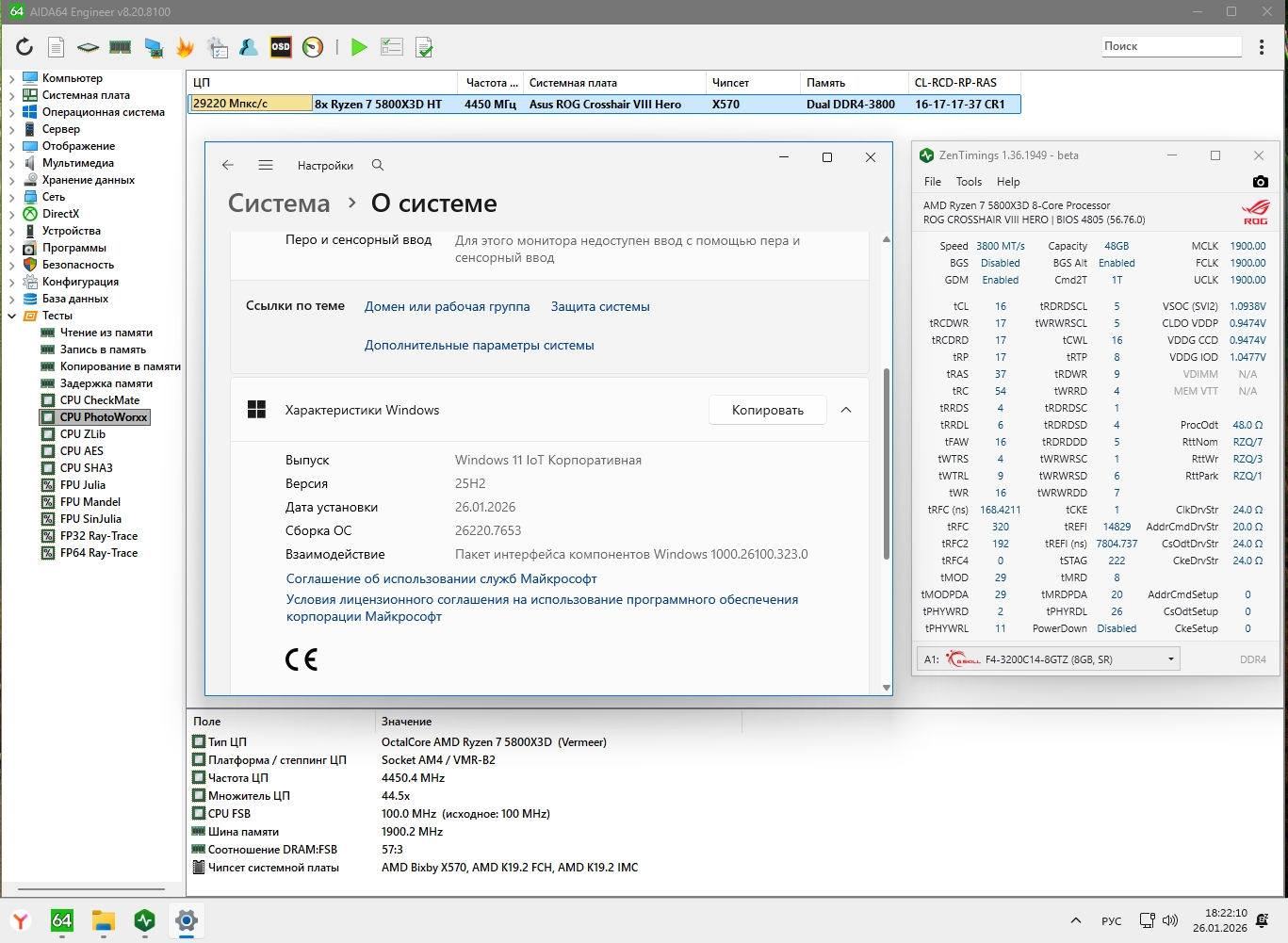Open Соглашение об использовании служб Майкрософт link
The height and width of the screenshot is (943, 1288).
click(442, 578)
